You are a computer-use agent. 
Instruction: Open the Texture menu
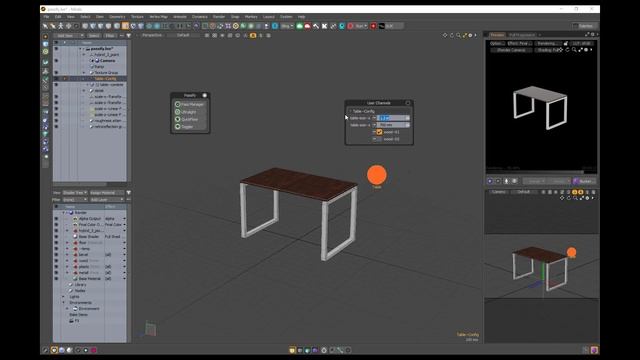click(x=137, y=17)
